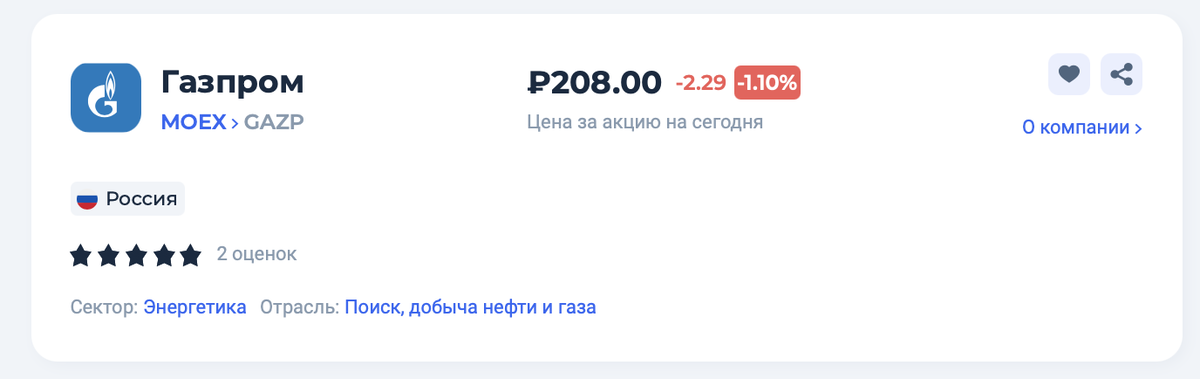Click the -1.10% change badge
The height and width of the screenshot is (379, 1200).
click(x=767, y=83)
